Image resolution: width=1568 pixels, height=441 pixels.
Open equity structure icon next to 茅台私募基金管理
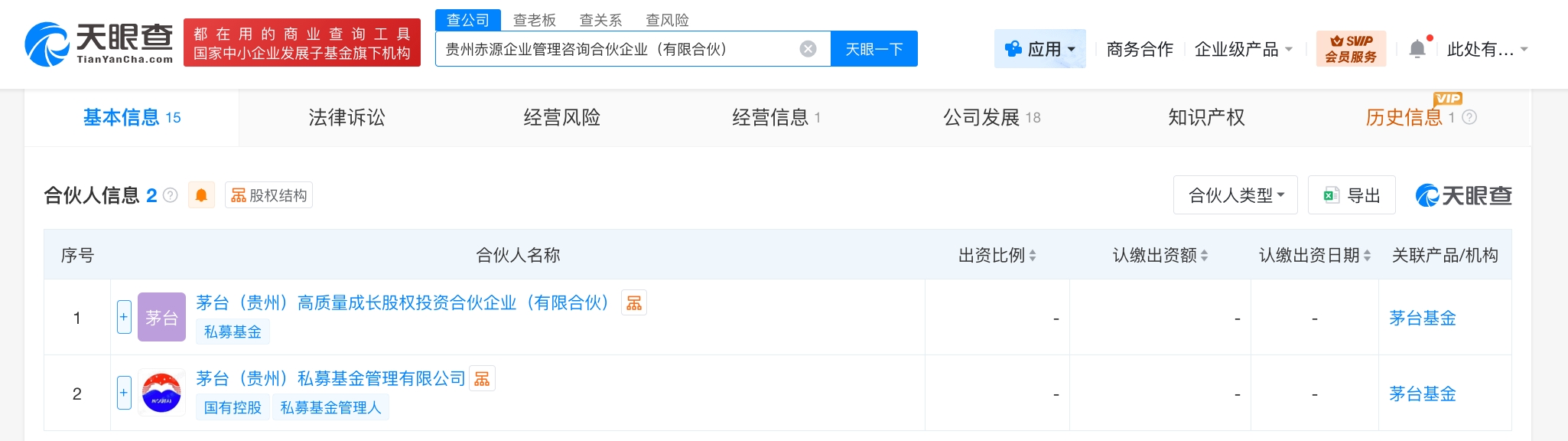point(482,379)
